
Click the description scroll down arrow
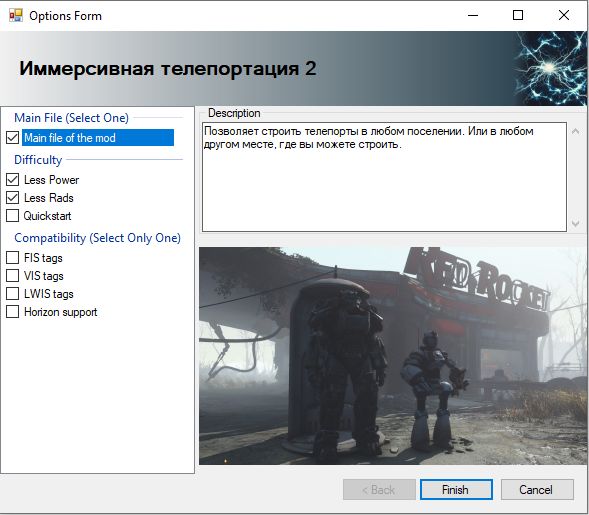tap(575, 224)
